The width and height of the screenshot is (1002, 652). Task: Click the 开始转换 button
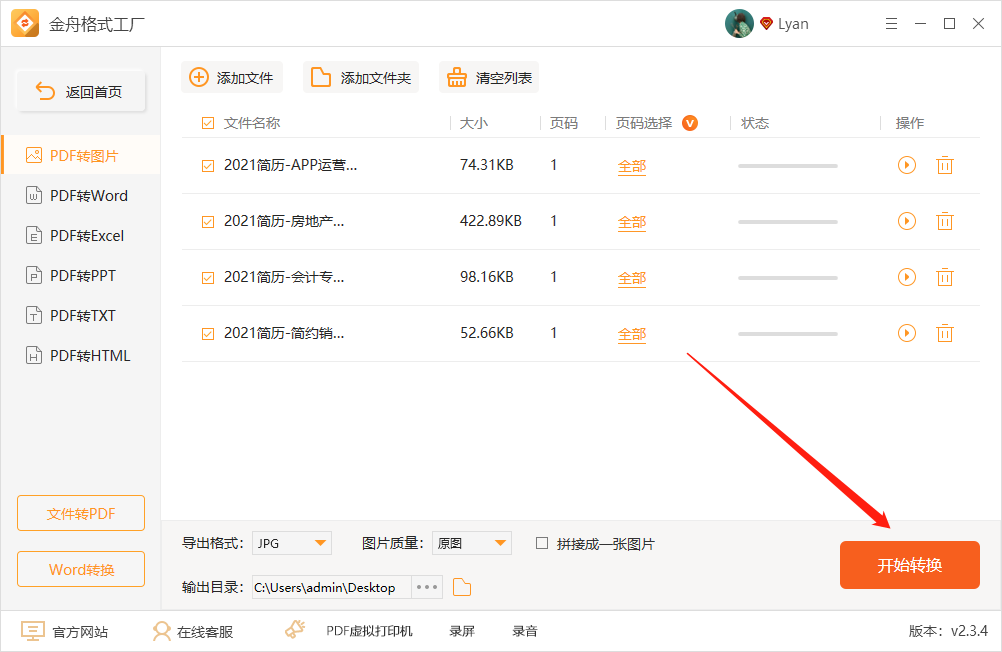click(x=909, y=564)
